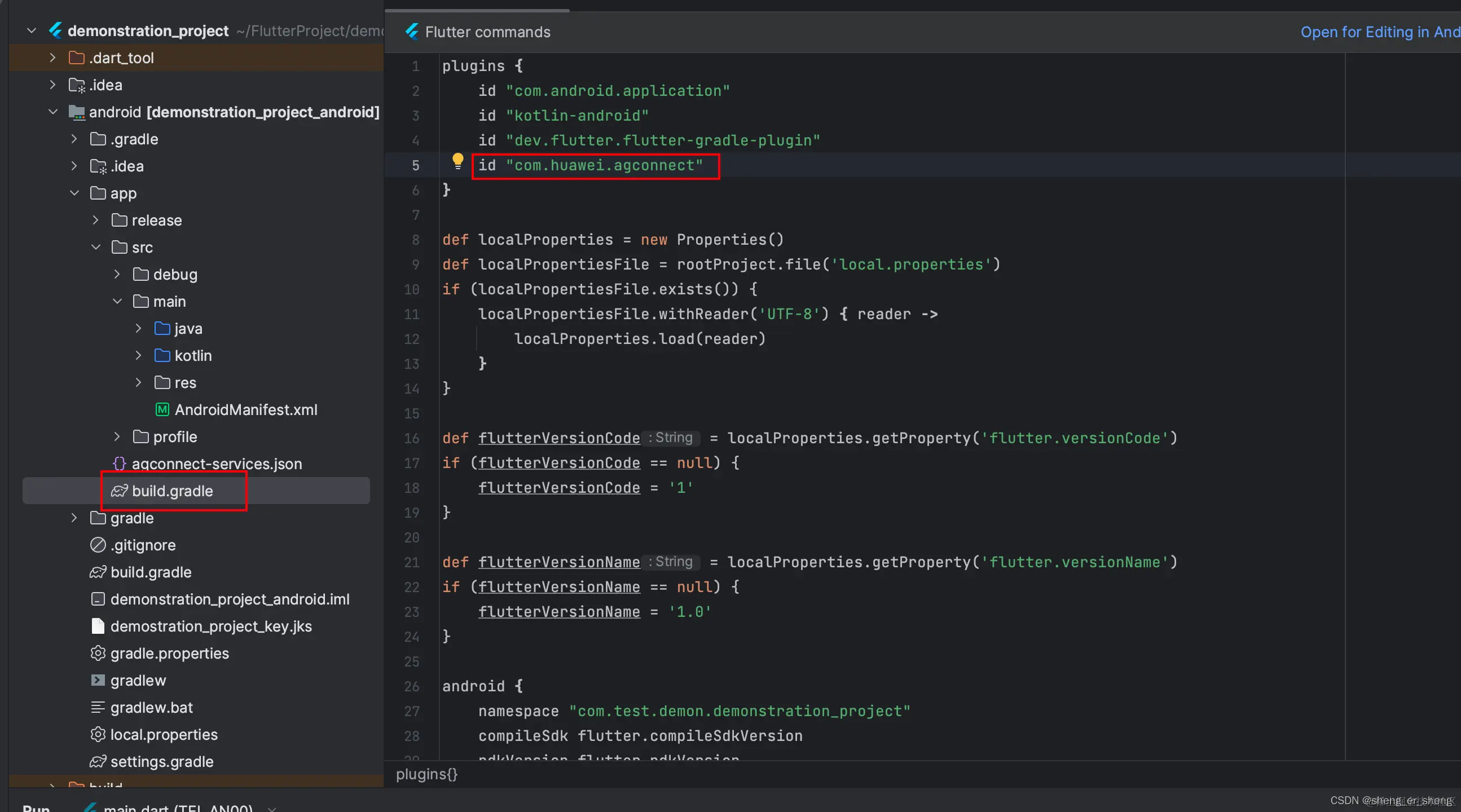Click the demostration_project_key.jks file icon

tap(98, 626)
